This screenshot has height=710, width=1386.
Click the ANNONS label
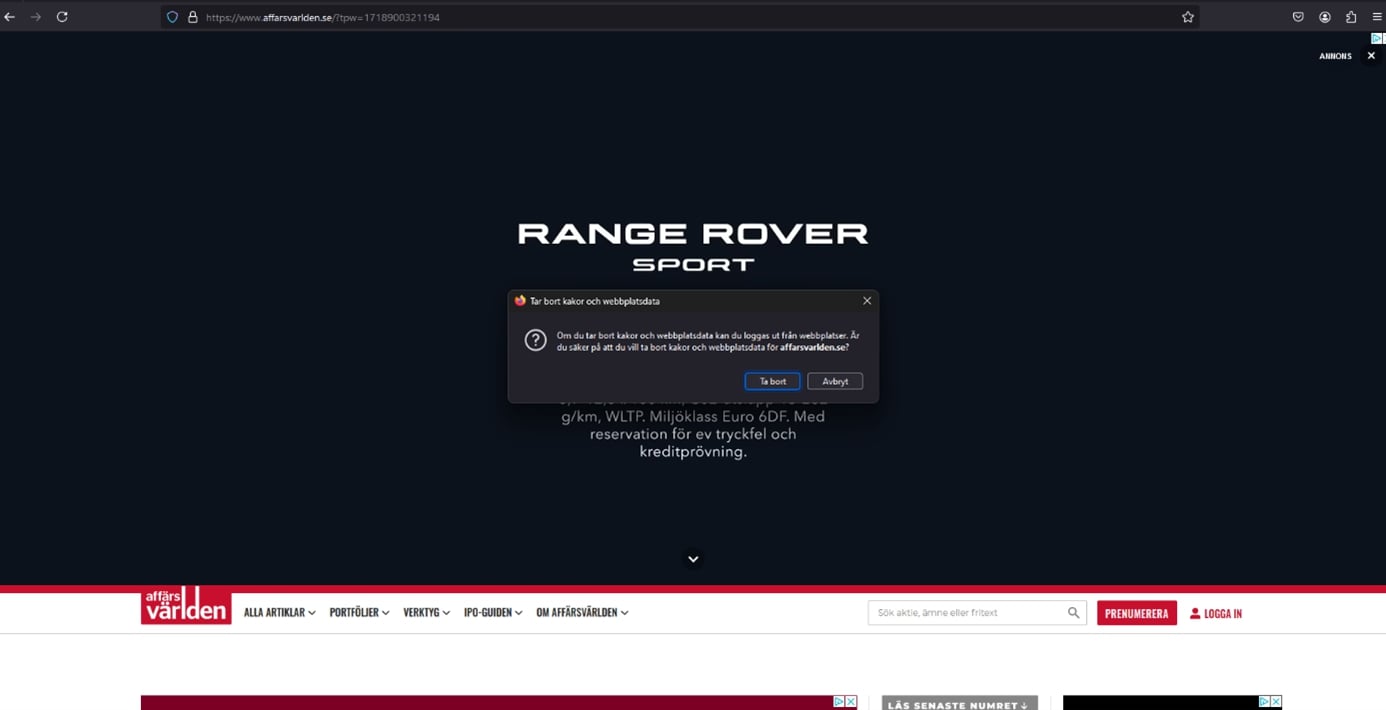(x=1335, y=56)
